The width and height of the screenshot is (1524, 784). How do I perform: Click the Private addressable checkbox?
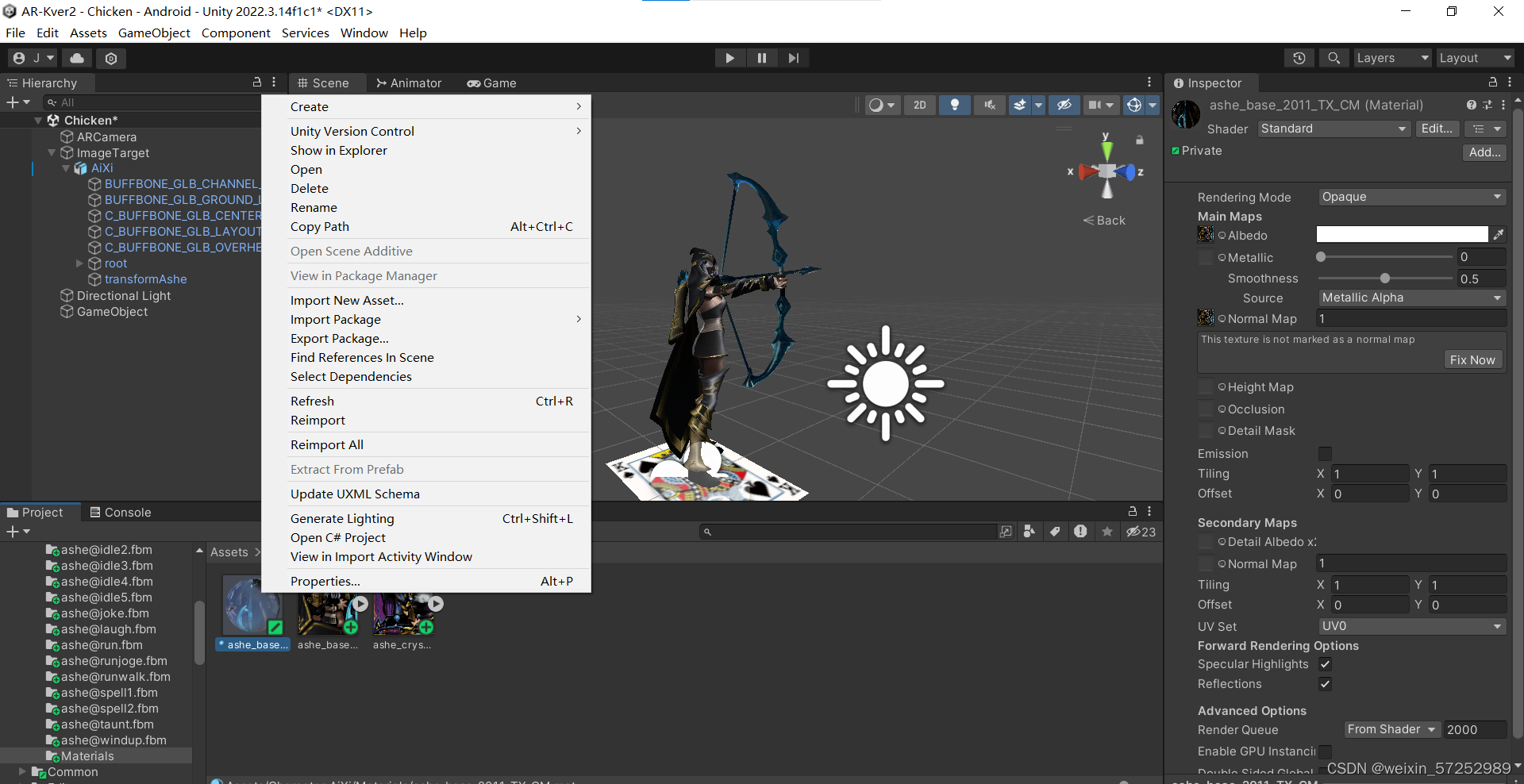[1176, 151]
